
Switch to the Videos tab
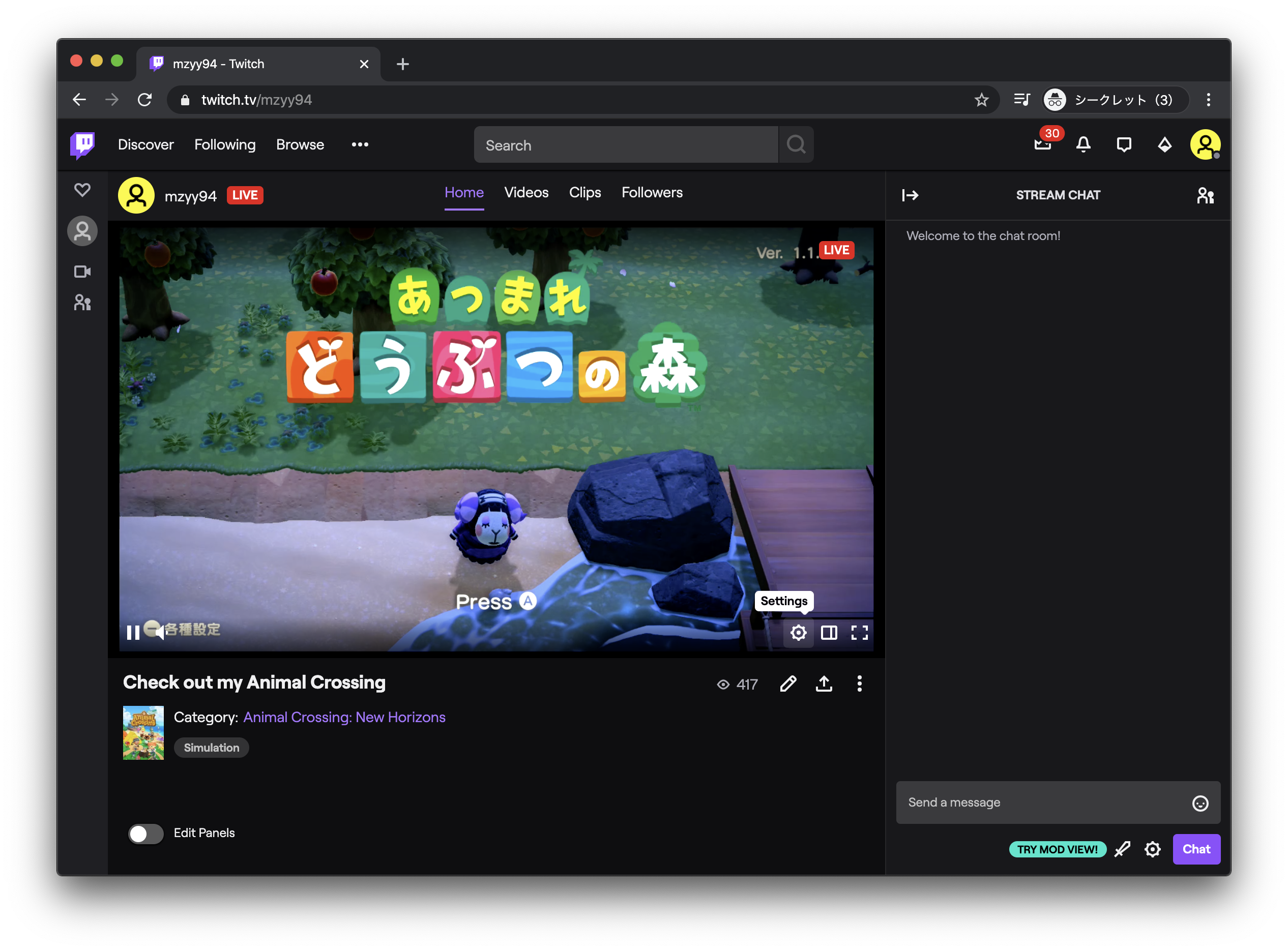click(526, 193)
